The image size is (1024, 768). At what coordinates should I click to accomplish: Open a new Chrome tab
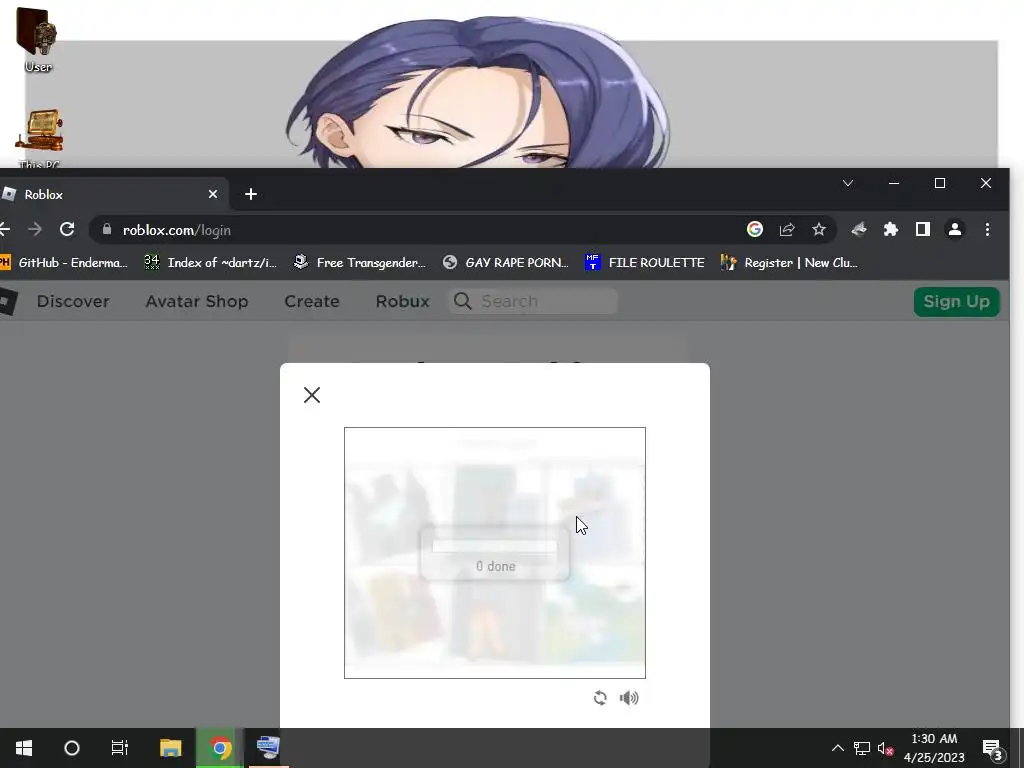251,194
